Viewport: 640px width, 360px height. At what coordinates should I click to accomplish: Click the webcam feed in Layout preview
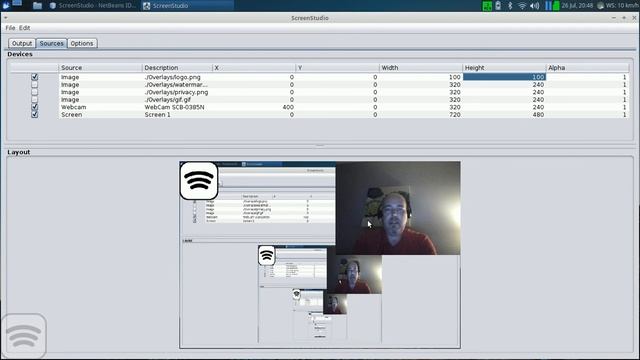(x=398, y=208)
